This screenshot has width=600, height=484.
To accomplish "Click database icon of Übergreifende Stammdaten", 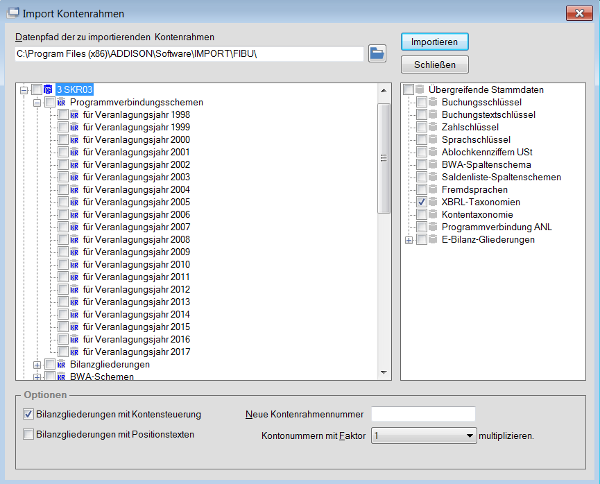I will click(x=420, y=90).
